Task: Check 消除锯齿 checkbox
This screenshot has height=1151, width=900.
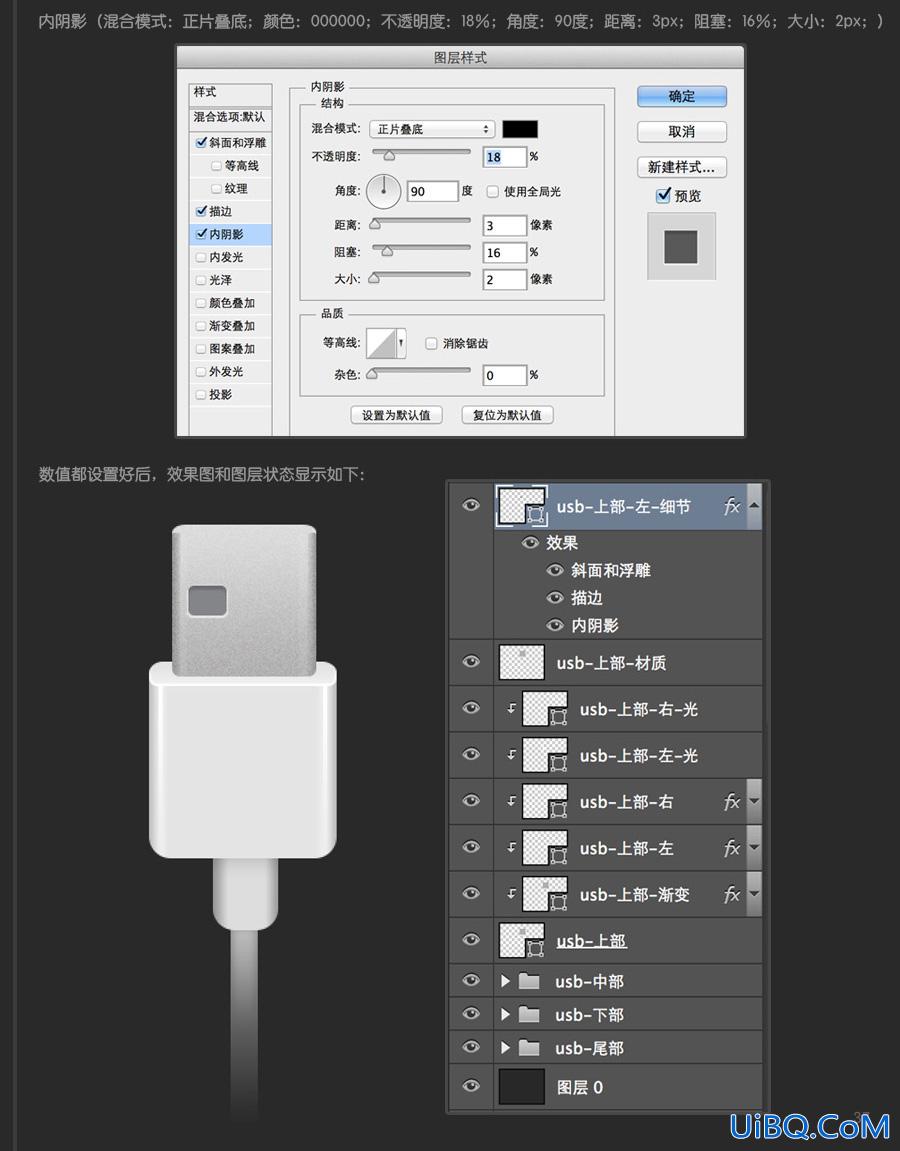Action: point(432,343)
